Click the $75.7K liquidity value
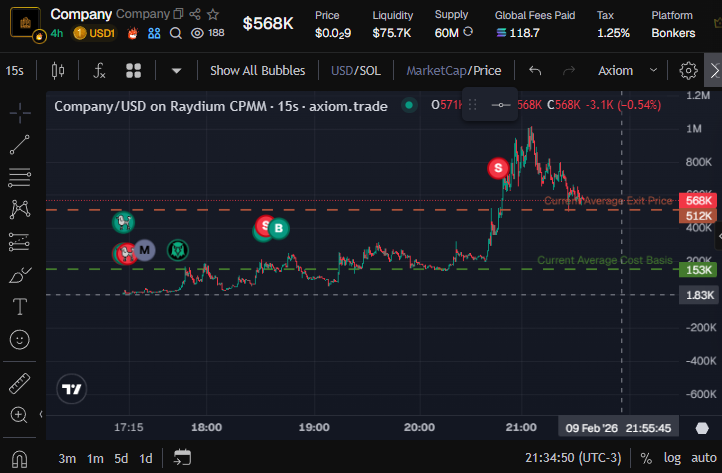Image resolution: width=722 pixels, height=473 pixels. [x=392, y=33]
